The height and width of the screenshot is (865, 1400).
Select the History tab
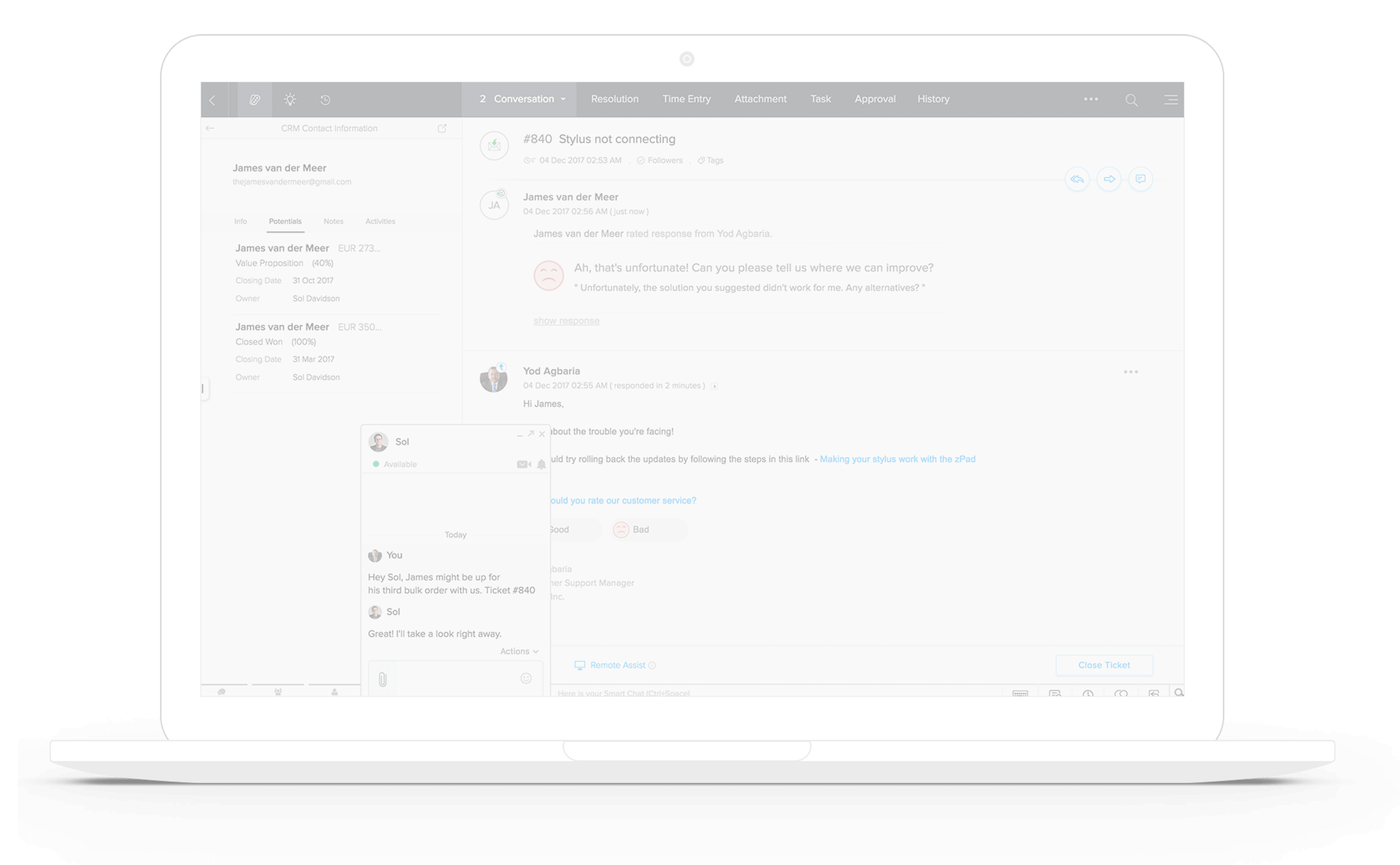tap(934, 99)
